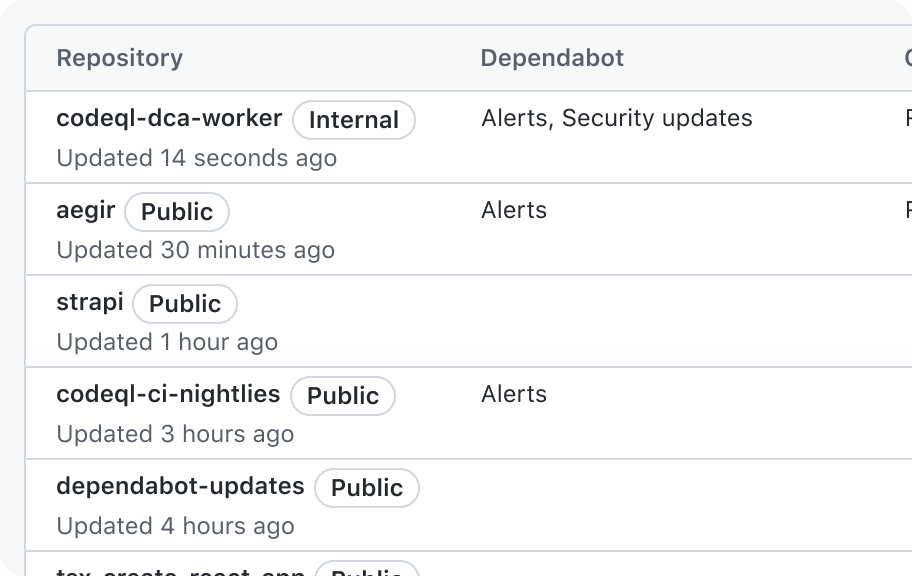The width and height of the screenshot is (912, 576).
Task: Click the Public badge next to strapi
Action: (x=185, y=304)
